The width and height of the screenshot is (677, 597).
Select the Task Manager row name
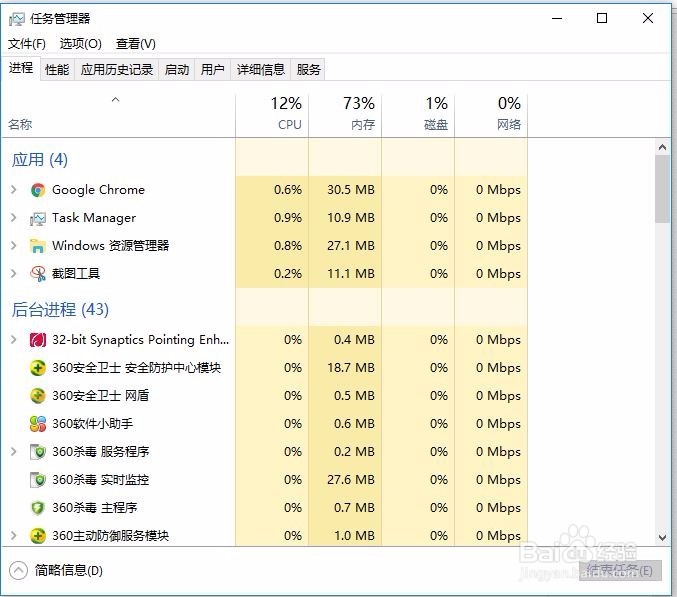(x=94, y=218)
